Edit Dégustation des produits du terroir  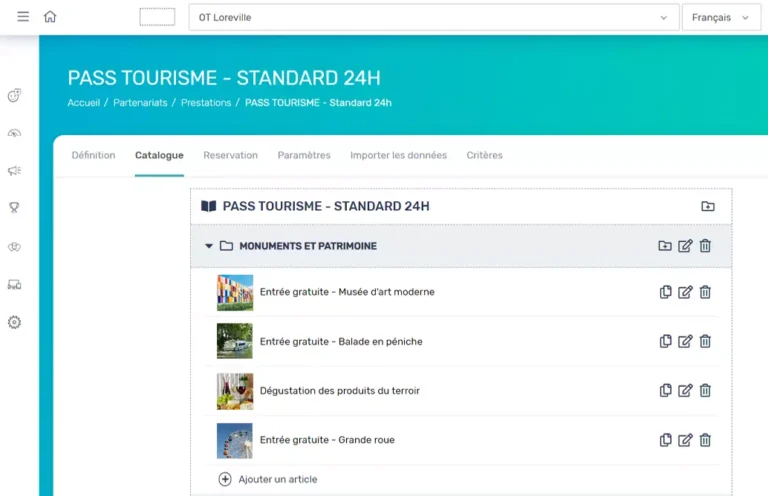pos(685,391)
